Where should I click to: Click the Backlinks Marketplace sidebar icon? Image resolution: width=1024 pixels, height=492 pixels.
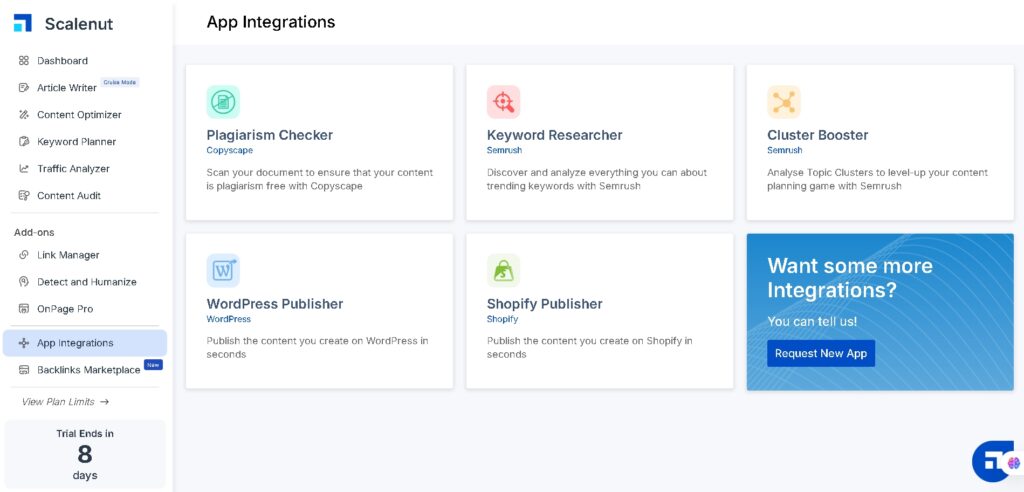pos(24,370)
